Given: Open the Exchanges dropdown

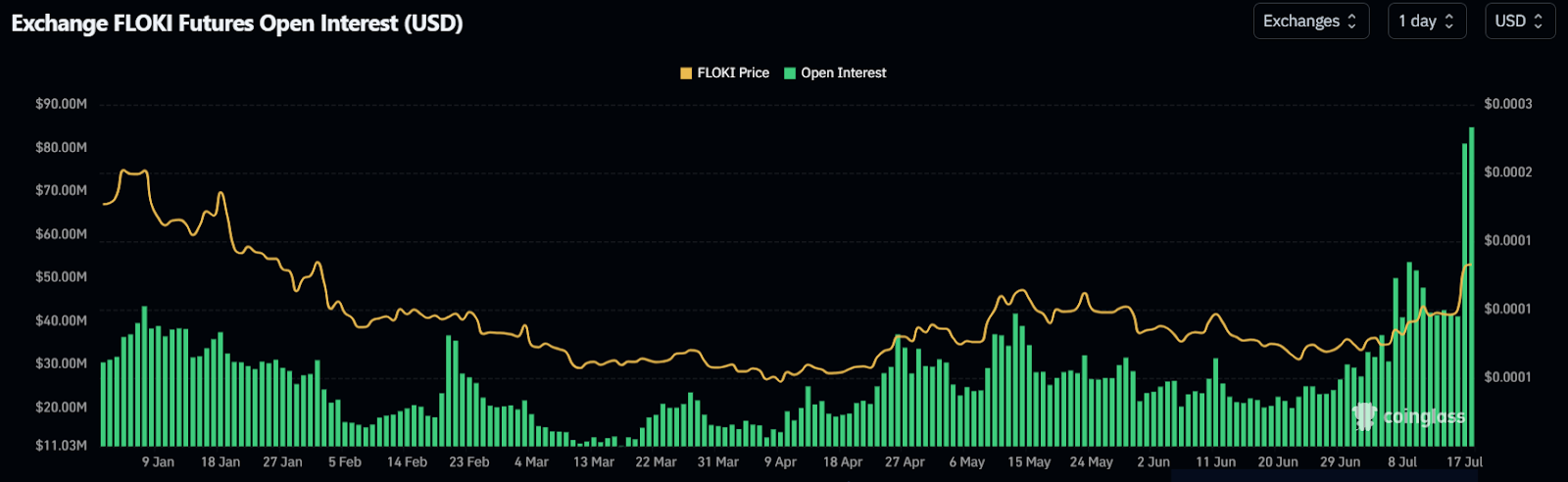Looking at the screenshot, I should pos(1310,21).
